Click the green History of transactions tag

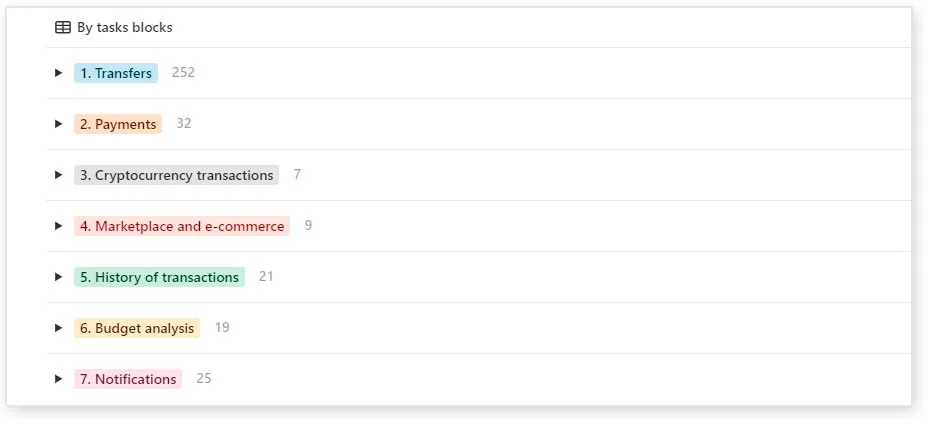[x=159, y=277]
